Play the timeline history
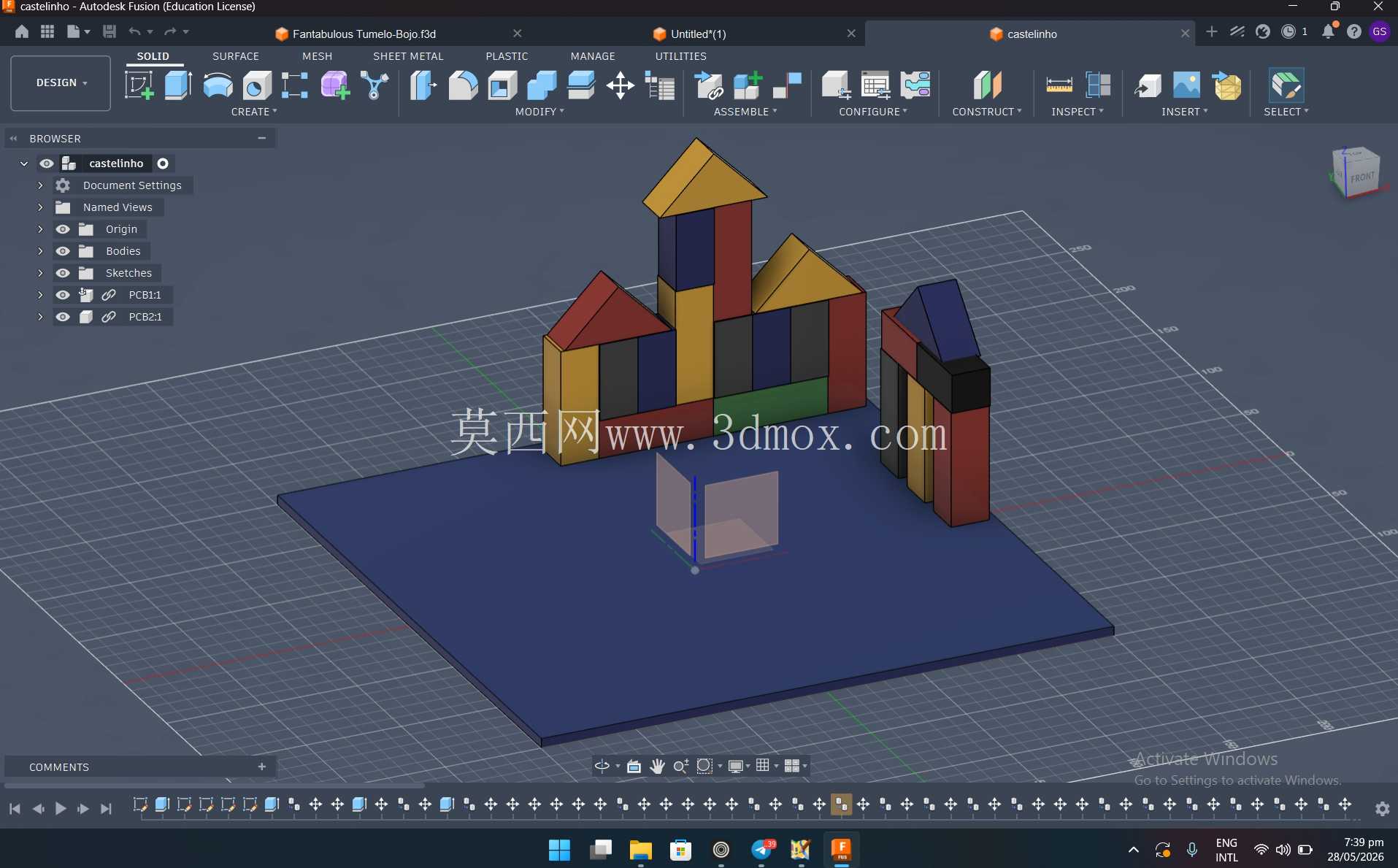 61,808
